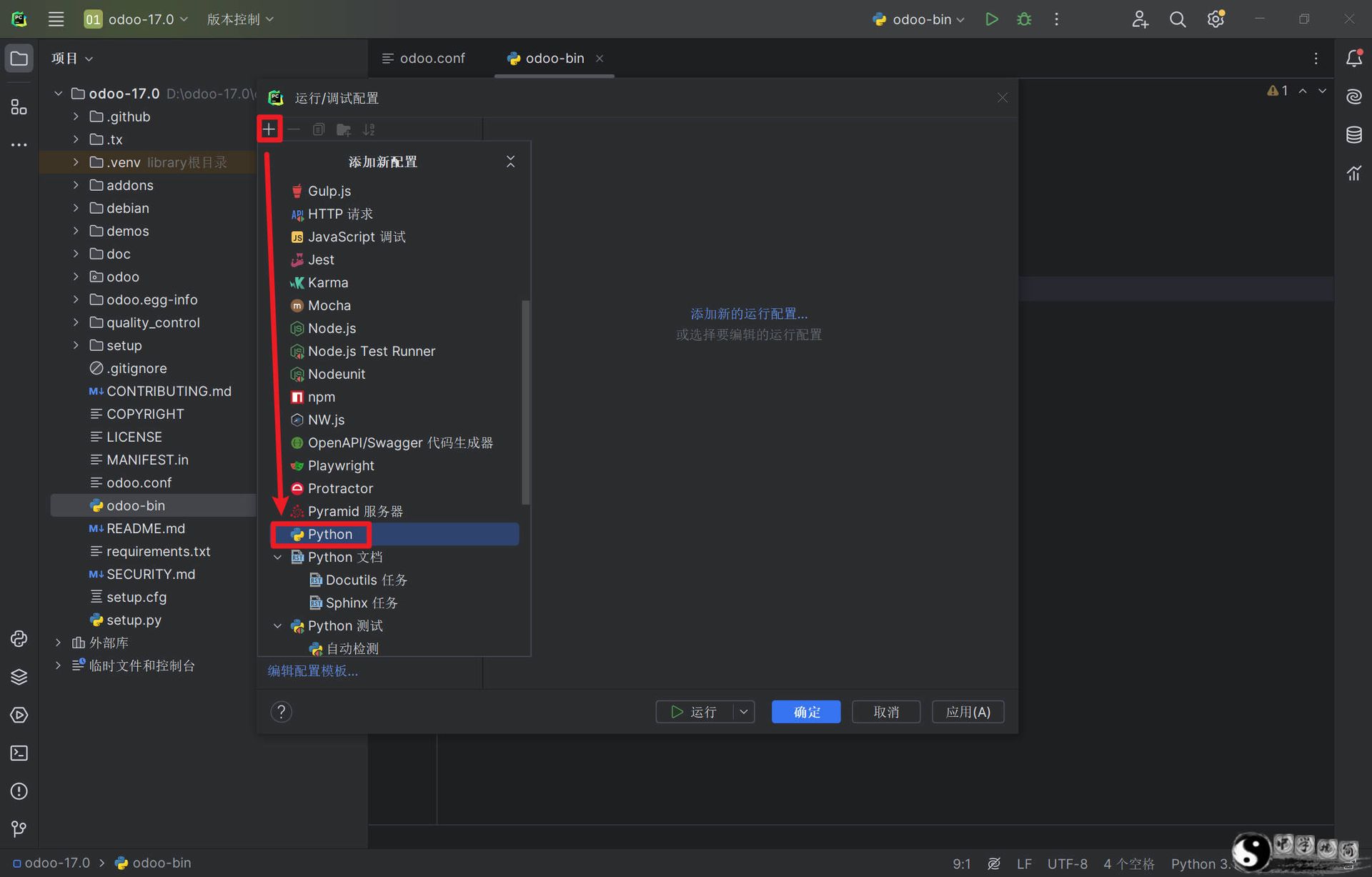Open the SciView chart icon
The height and width of the screenshot is (877, 1372).
1353,173
